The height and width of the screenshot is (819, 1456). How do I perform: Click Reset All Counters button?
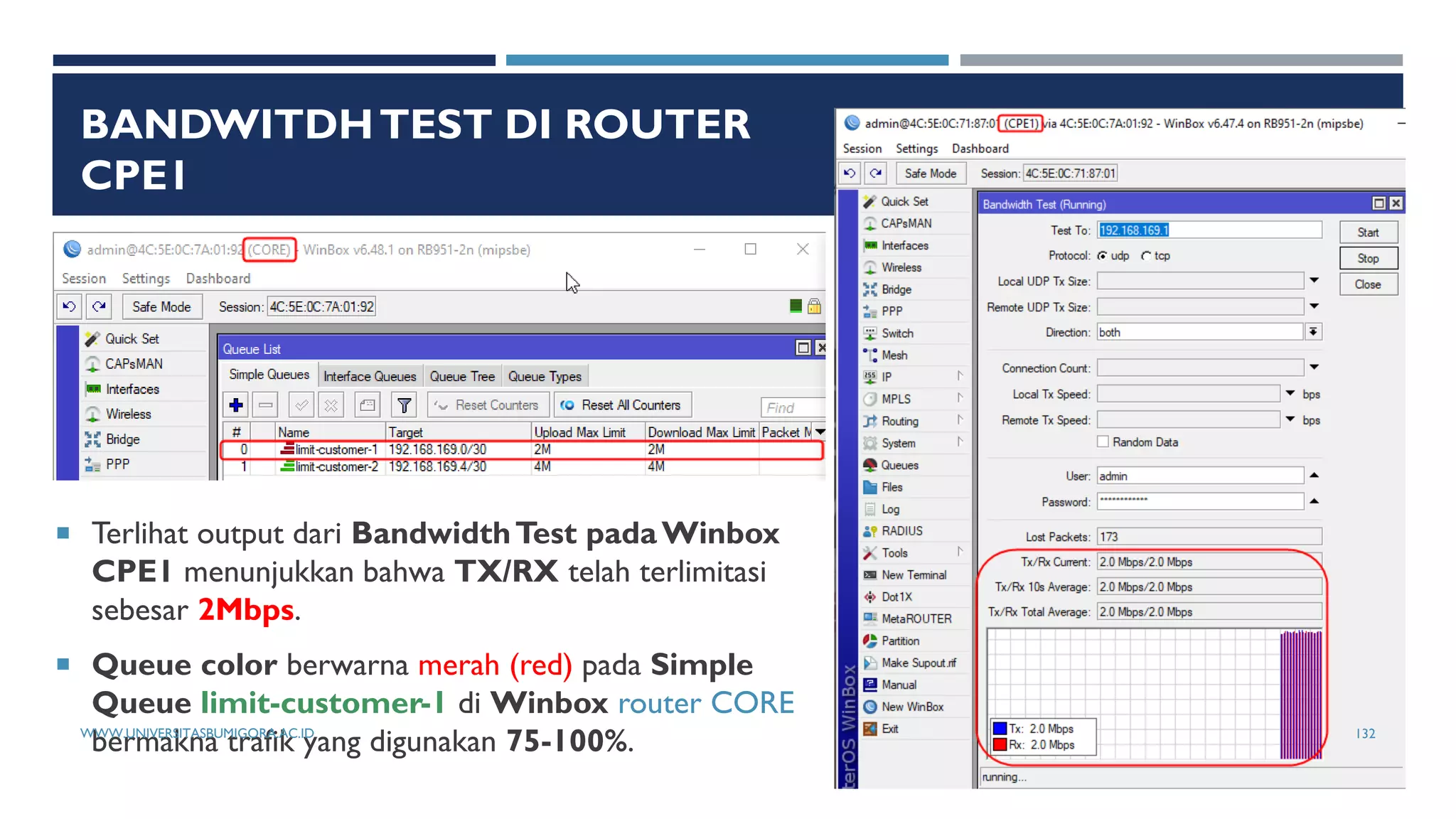coord(622,405)
